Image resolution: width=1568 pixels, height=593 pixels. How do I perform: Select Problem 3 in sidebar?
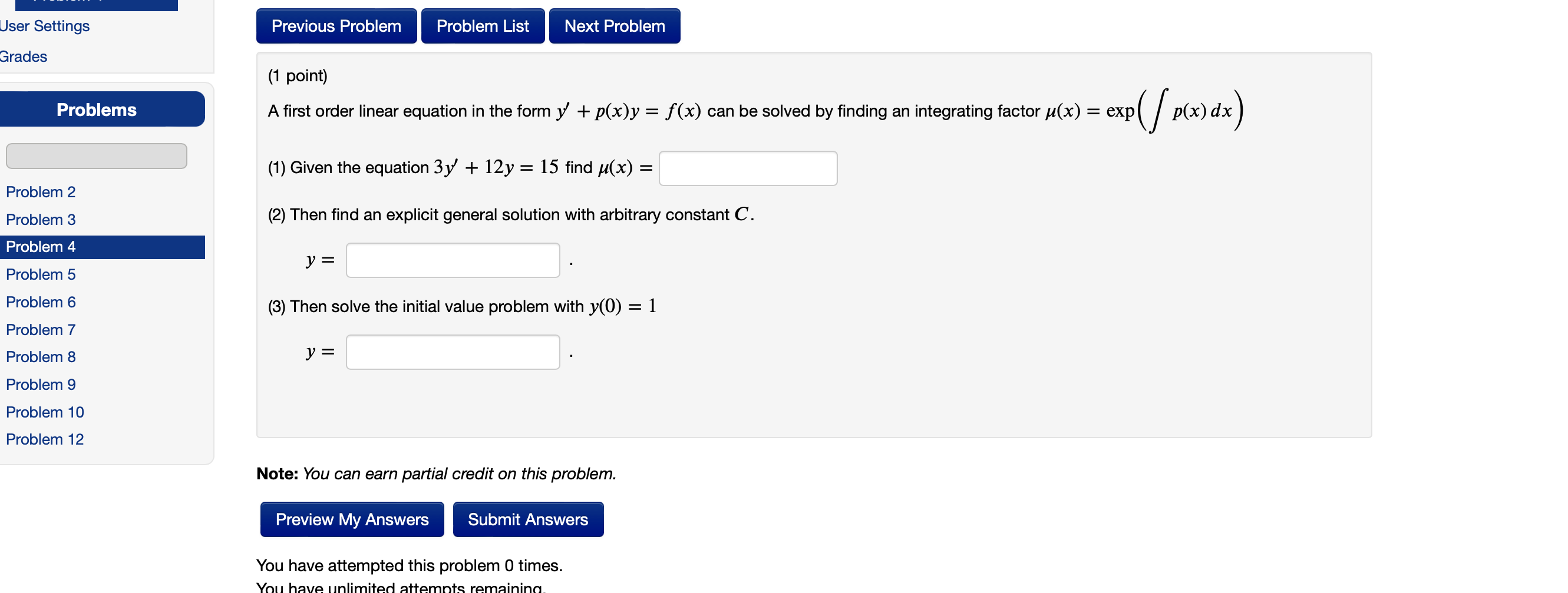point(41,220)
